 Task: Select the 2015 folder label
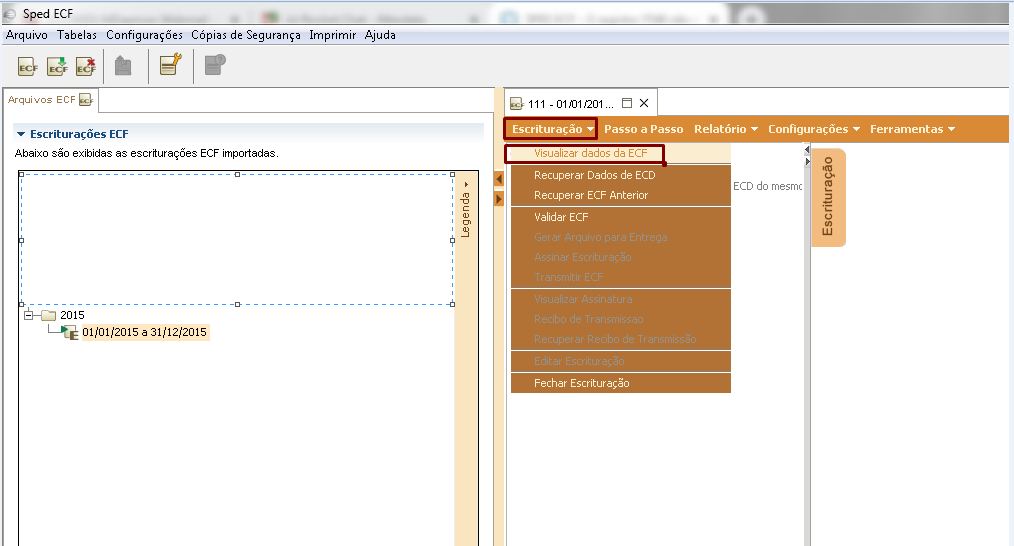72,315
